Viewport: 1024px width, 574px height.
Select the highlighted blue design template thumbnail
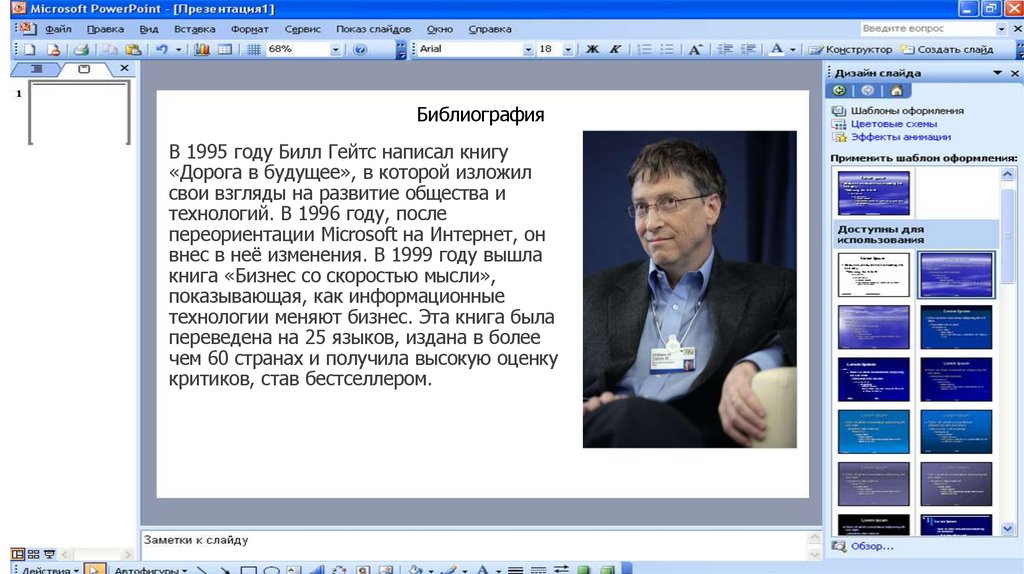click(956, 275)
